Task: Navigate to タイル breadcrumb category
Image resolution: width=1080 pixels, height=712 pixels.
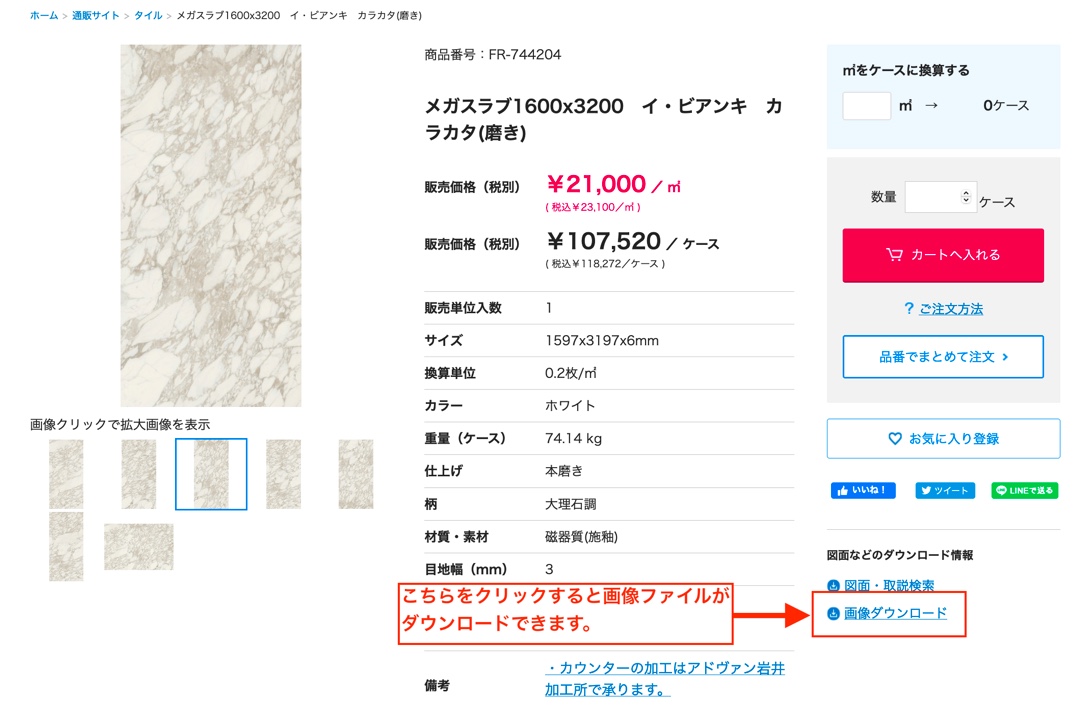Action: [148, 16]
